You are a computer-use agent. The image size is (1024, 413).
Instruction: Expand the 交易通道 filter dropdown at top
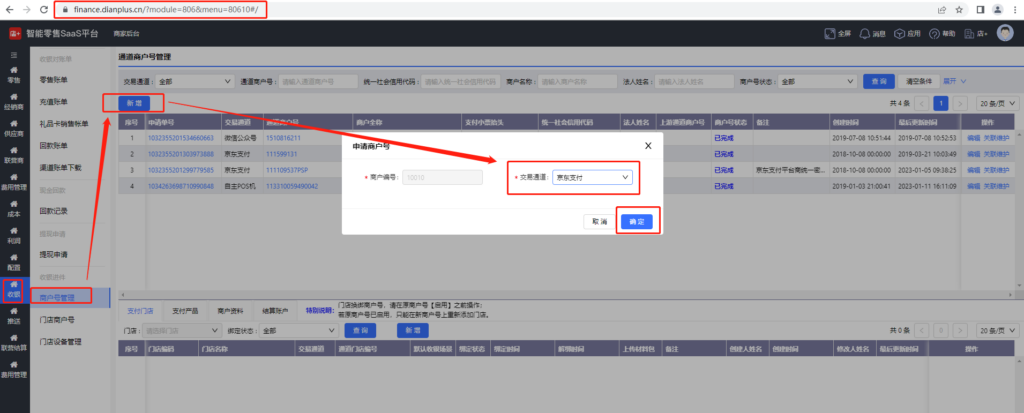click(194, 82)
